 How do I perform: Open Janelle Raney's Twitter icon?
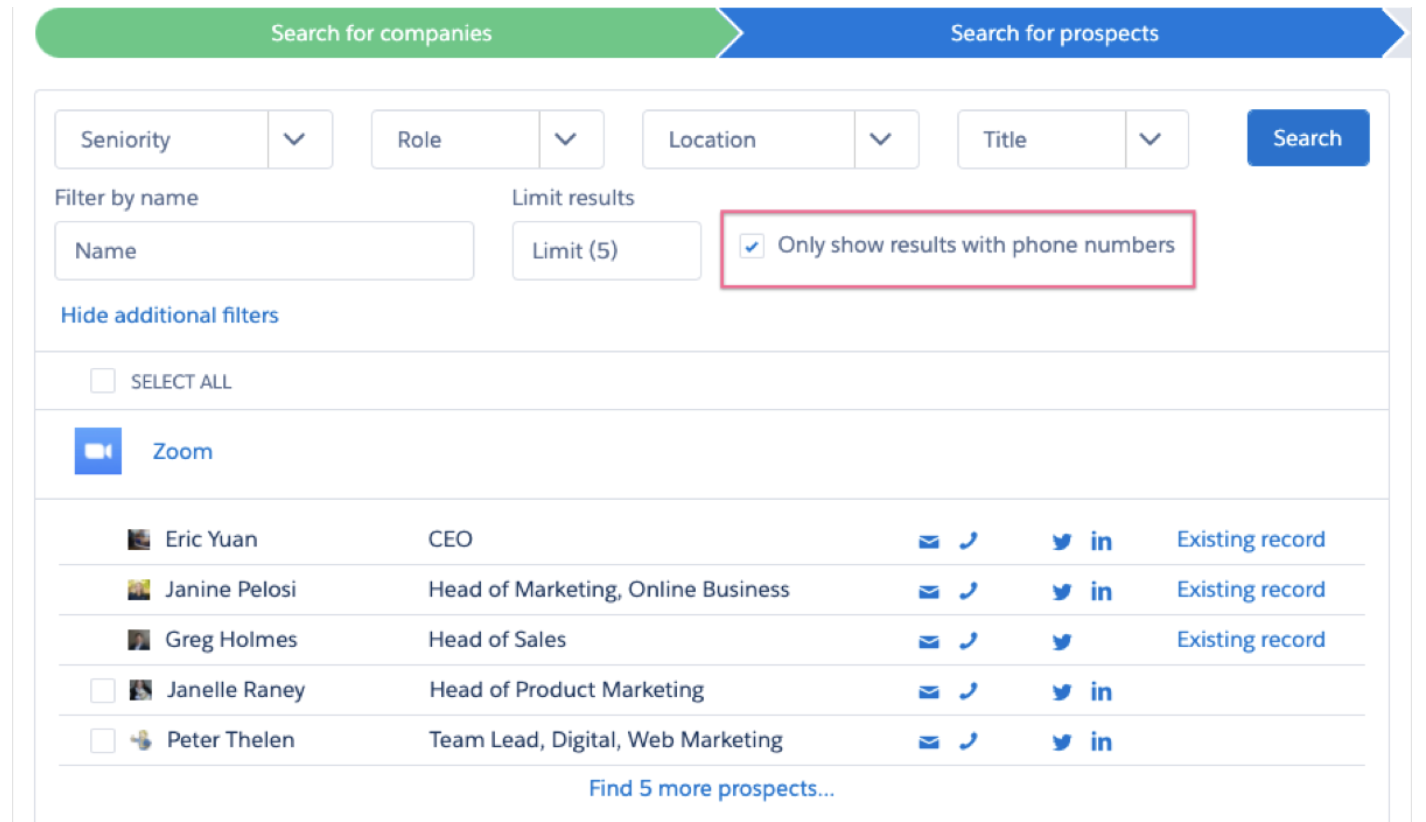coord(1062,692)
